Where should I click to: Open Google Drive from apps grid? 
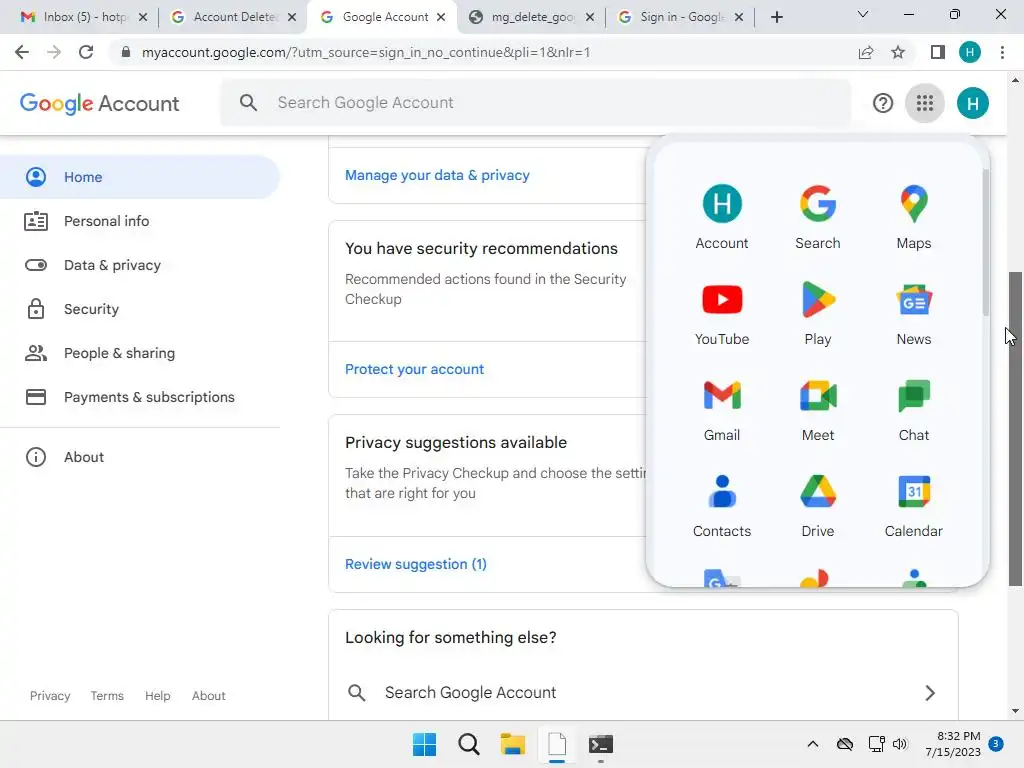click(818, 505)
